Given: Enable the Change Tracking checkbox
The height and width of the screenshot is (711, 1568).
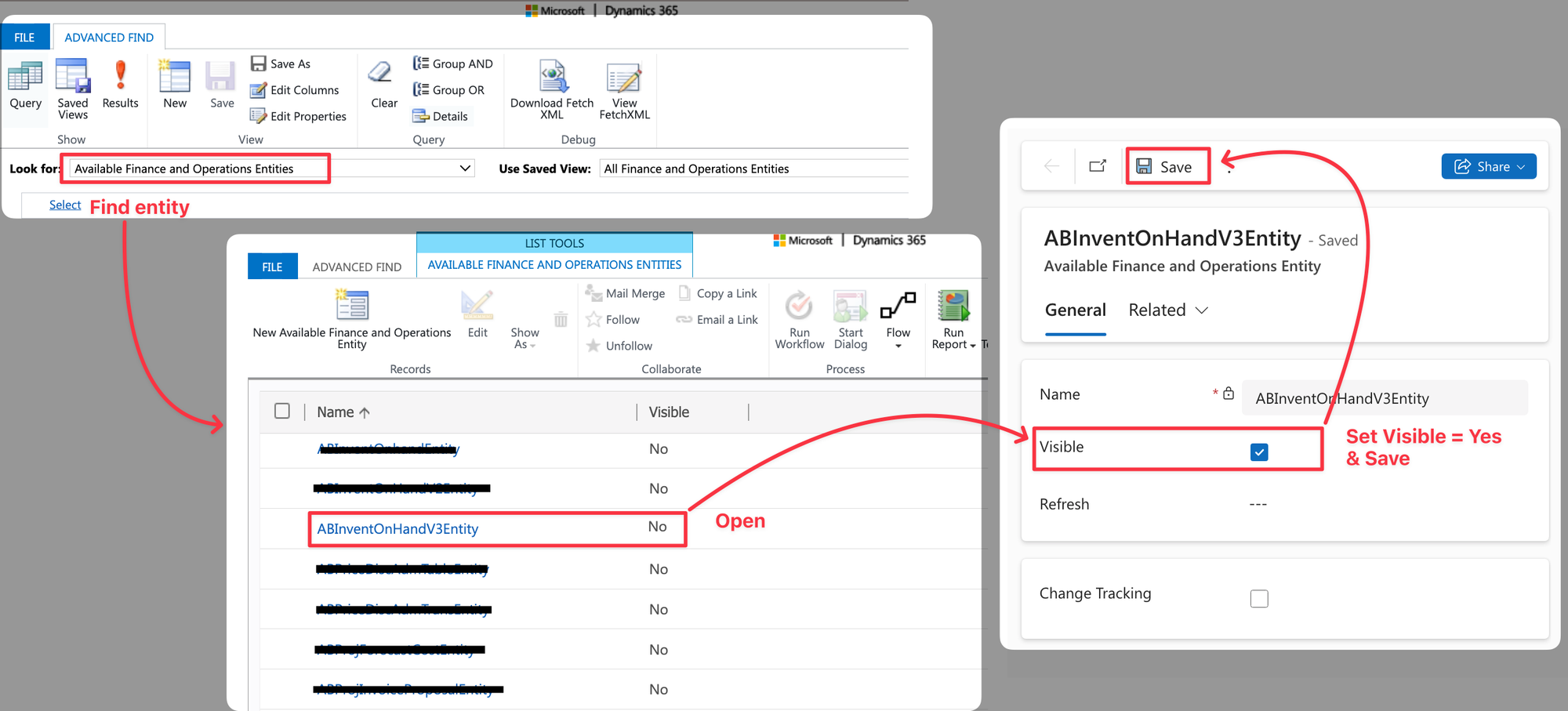Looking at the screenshot, I should pos(1259,599).
